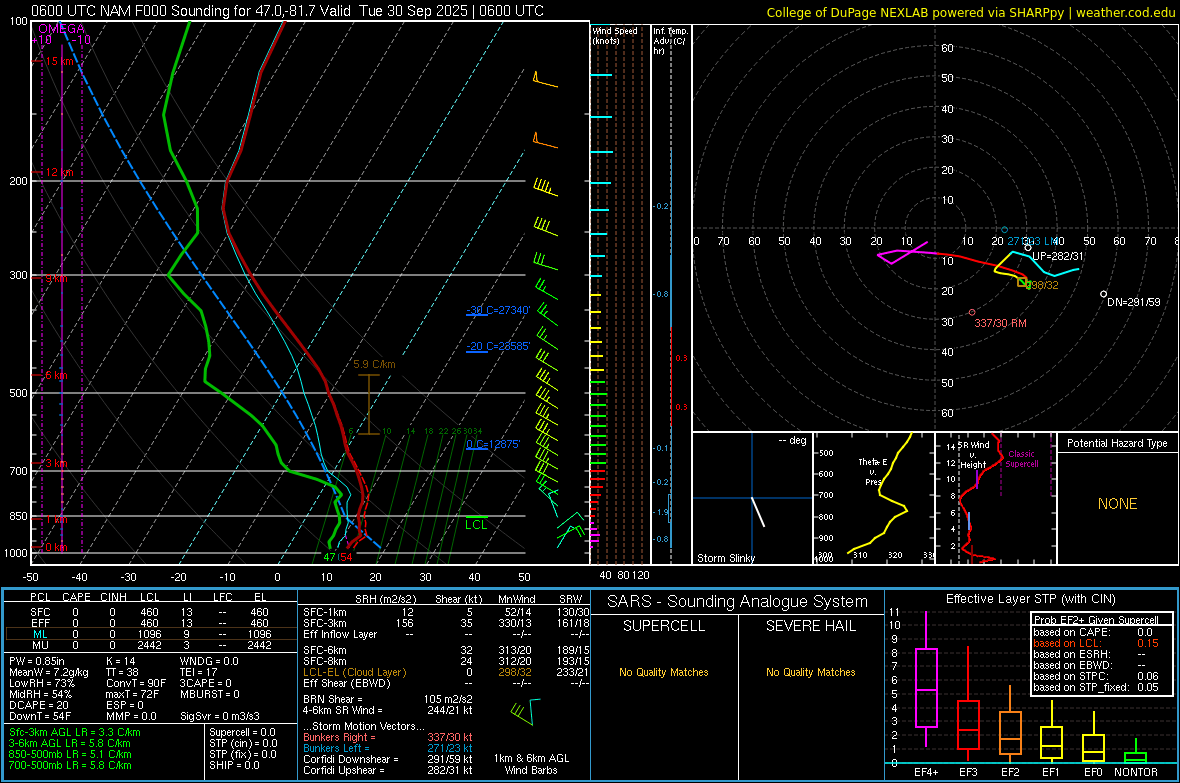
Task: Click the green 'LCL' marker on the skew-T
Action: (476, 525)
